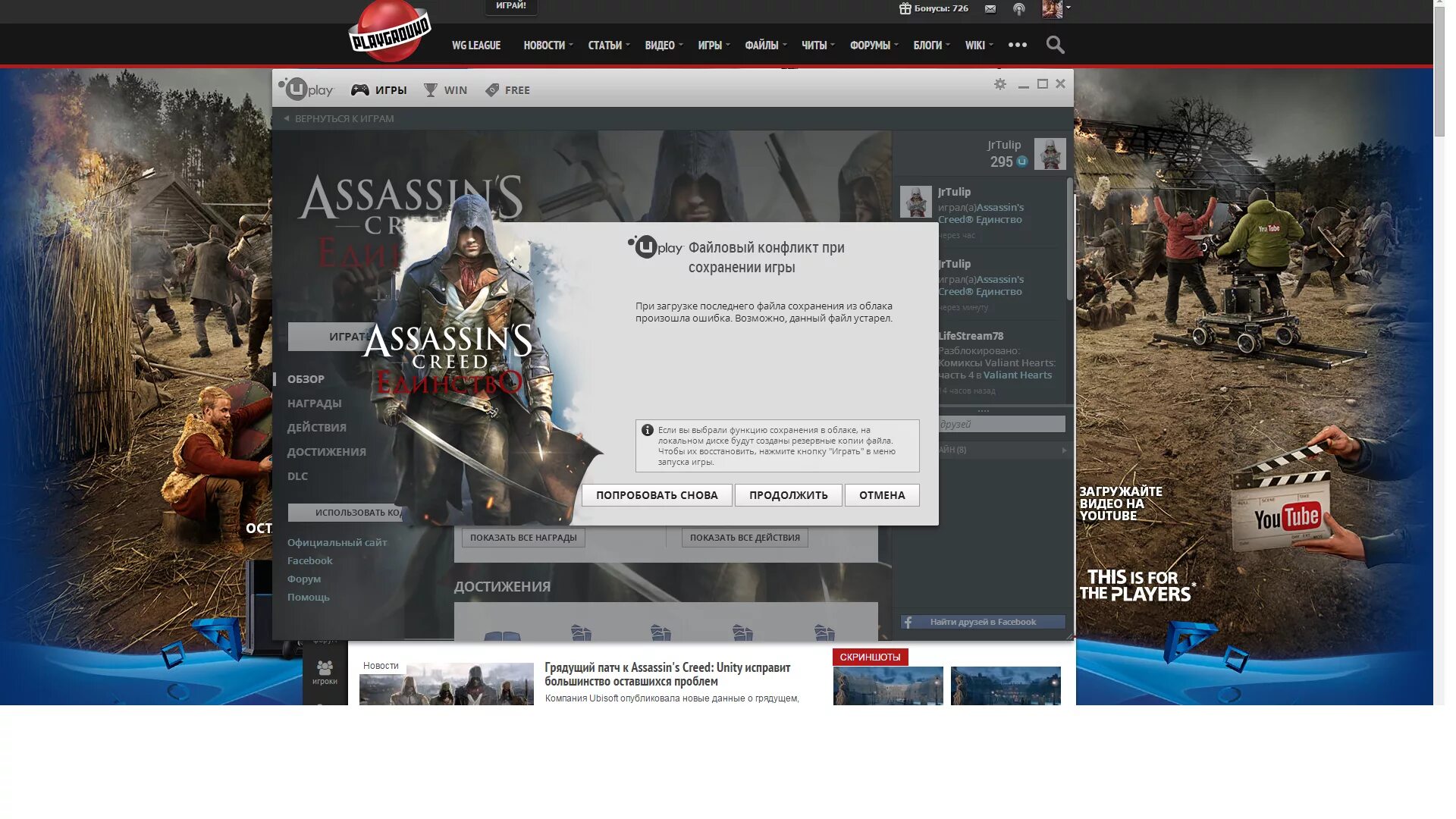
Task: Click the activity feed scrollbar
Action: [1070, 237]
